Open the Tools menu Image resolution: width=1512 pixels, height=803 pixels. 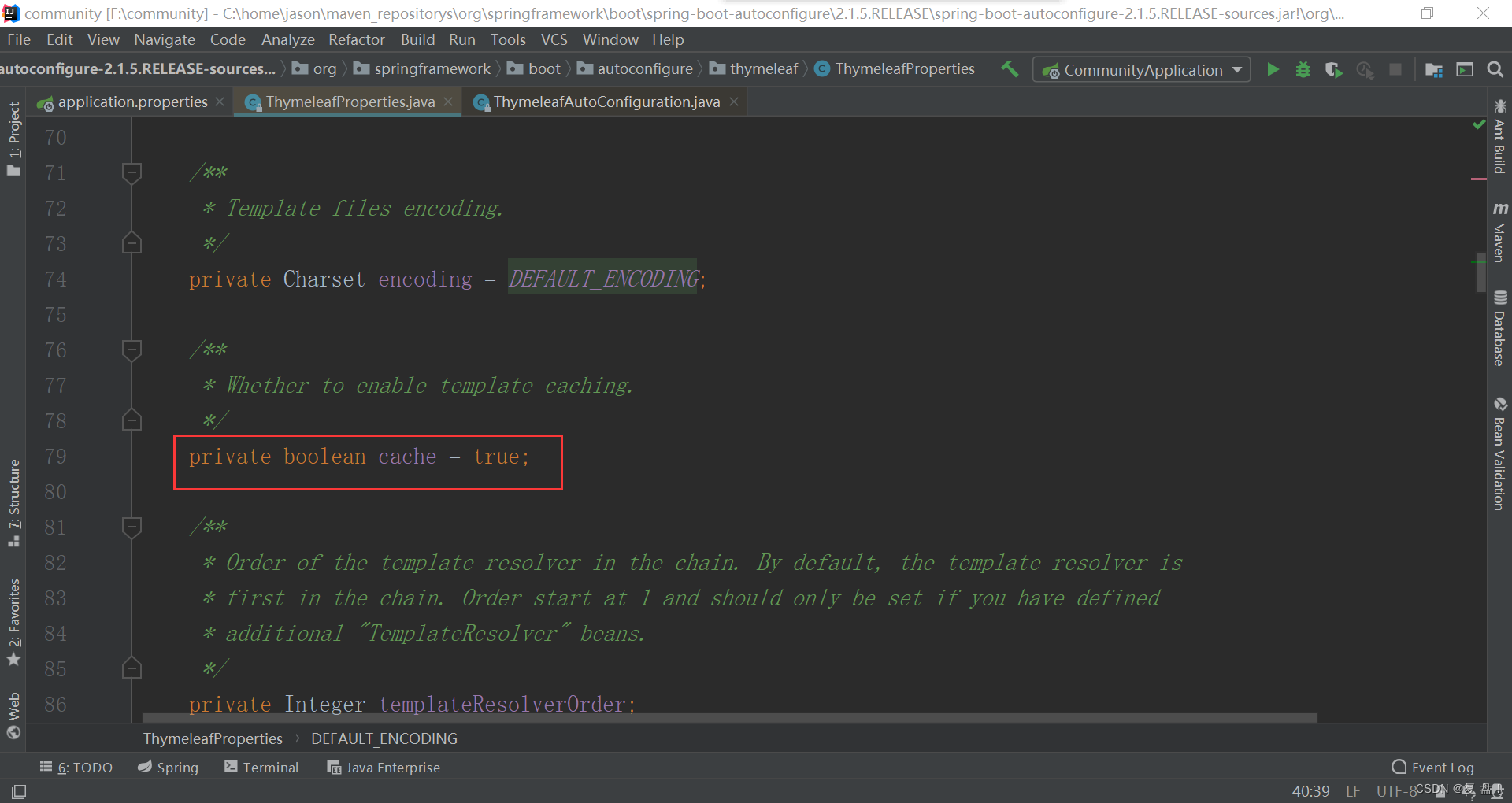click(507, 39)
